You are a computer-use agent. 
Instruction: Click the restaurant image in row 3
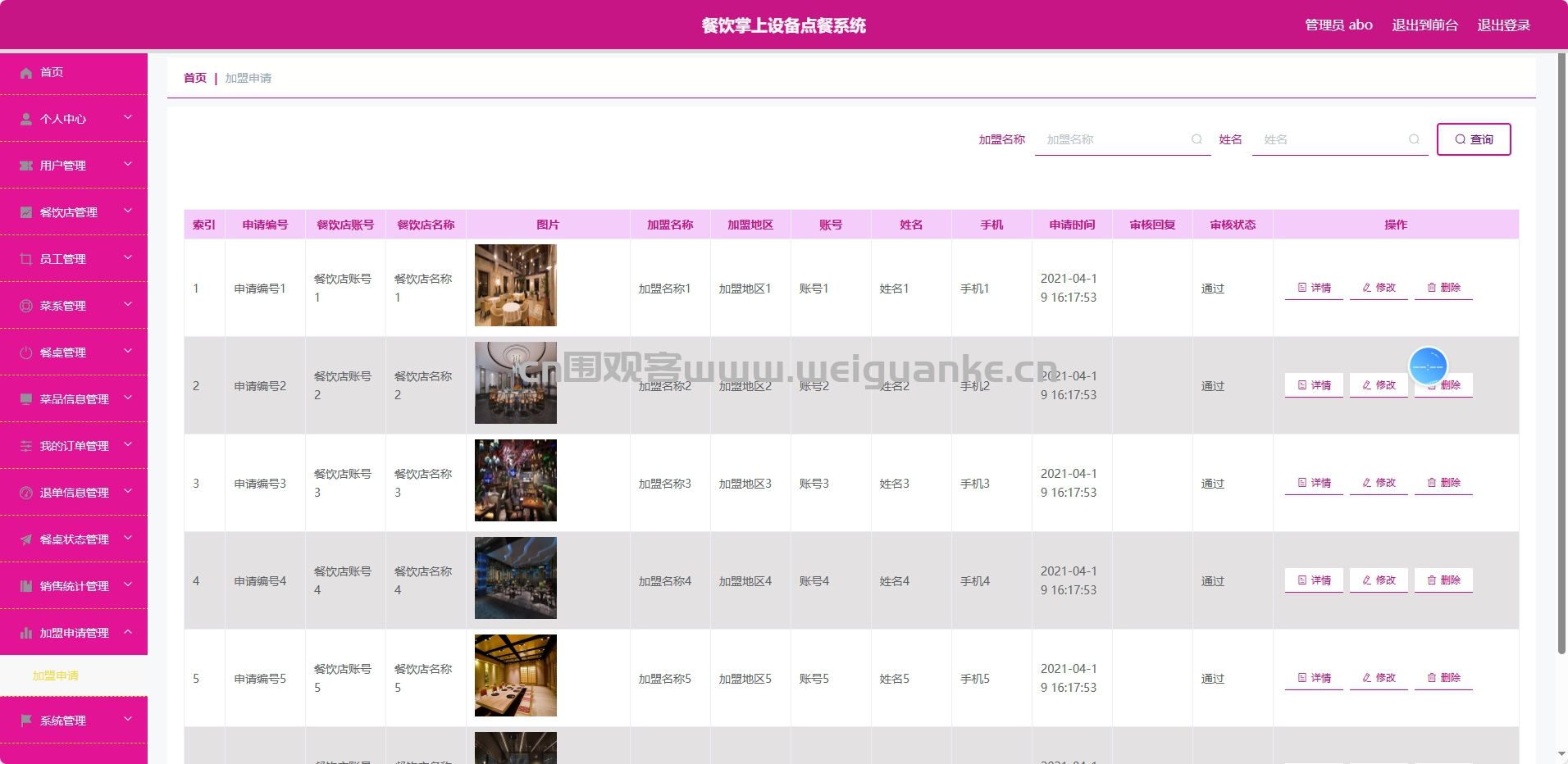click(x=516, y=480)
